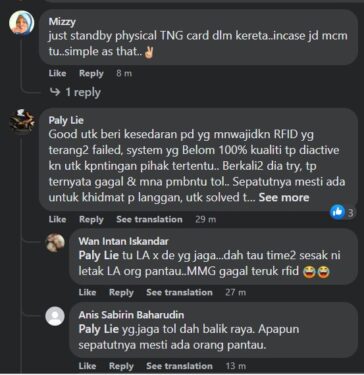Open Anis Sabirin Baharudin's name link
Screen dimensions: 364x375
131,315
